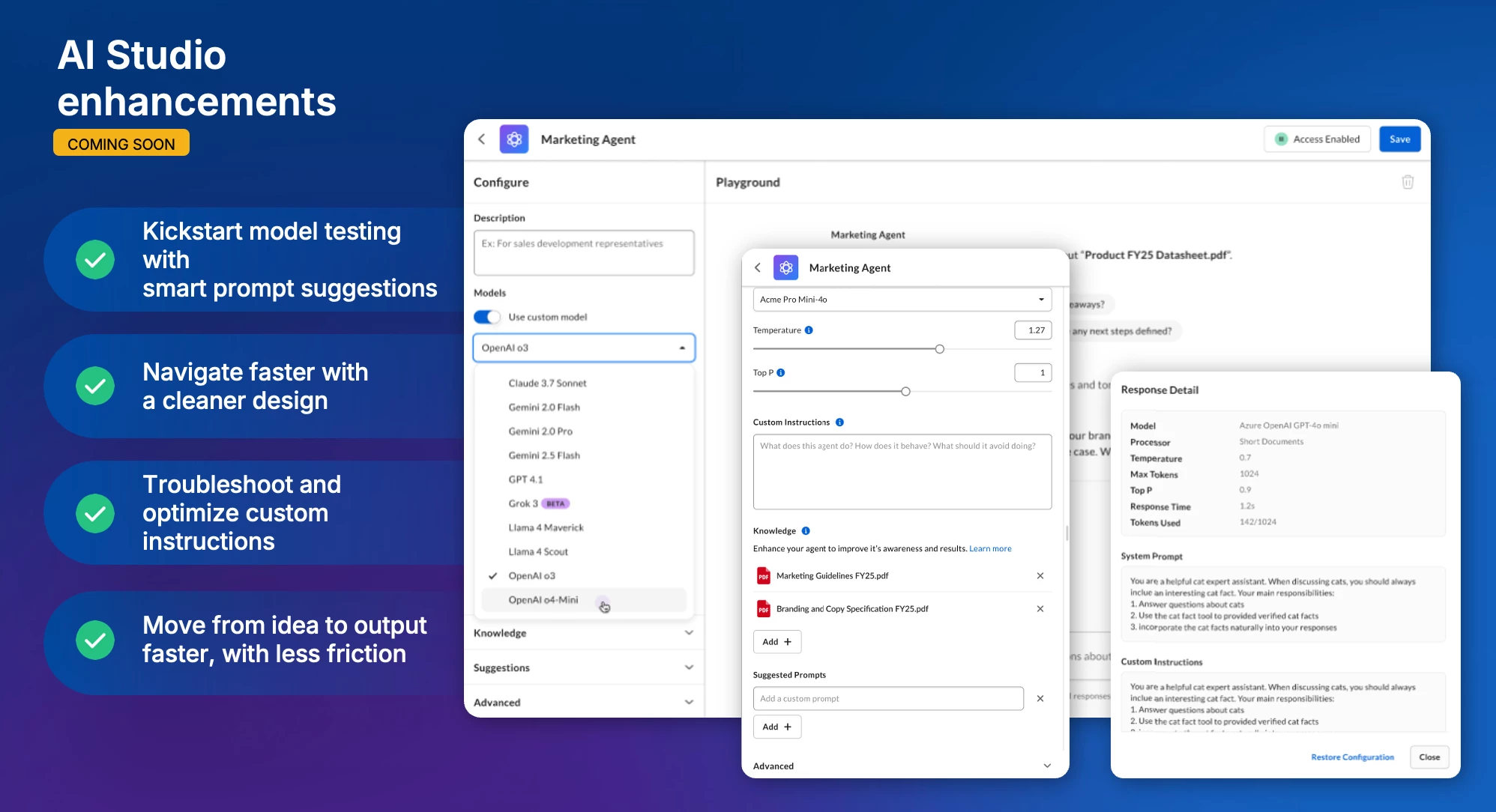Toggle Use custom model switch
Viewport: 1496px width, 812px height.
tap(486, 317)
